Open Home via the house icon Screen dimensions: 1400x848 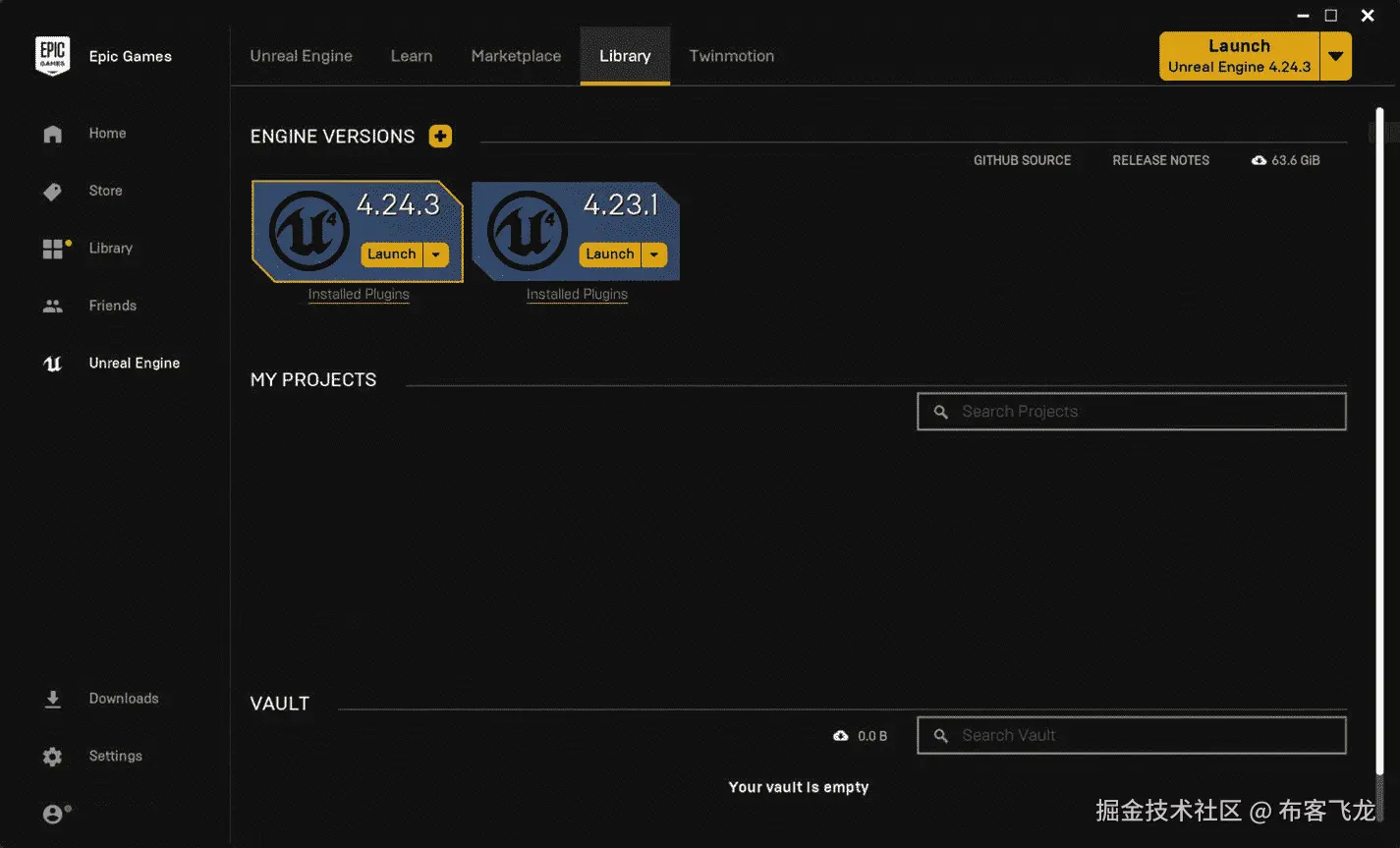coord(53,134)
